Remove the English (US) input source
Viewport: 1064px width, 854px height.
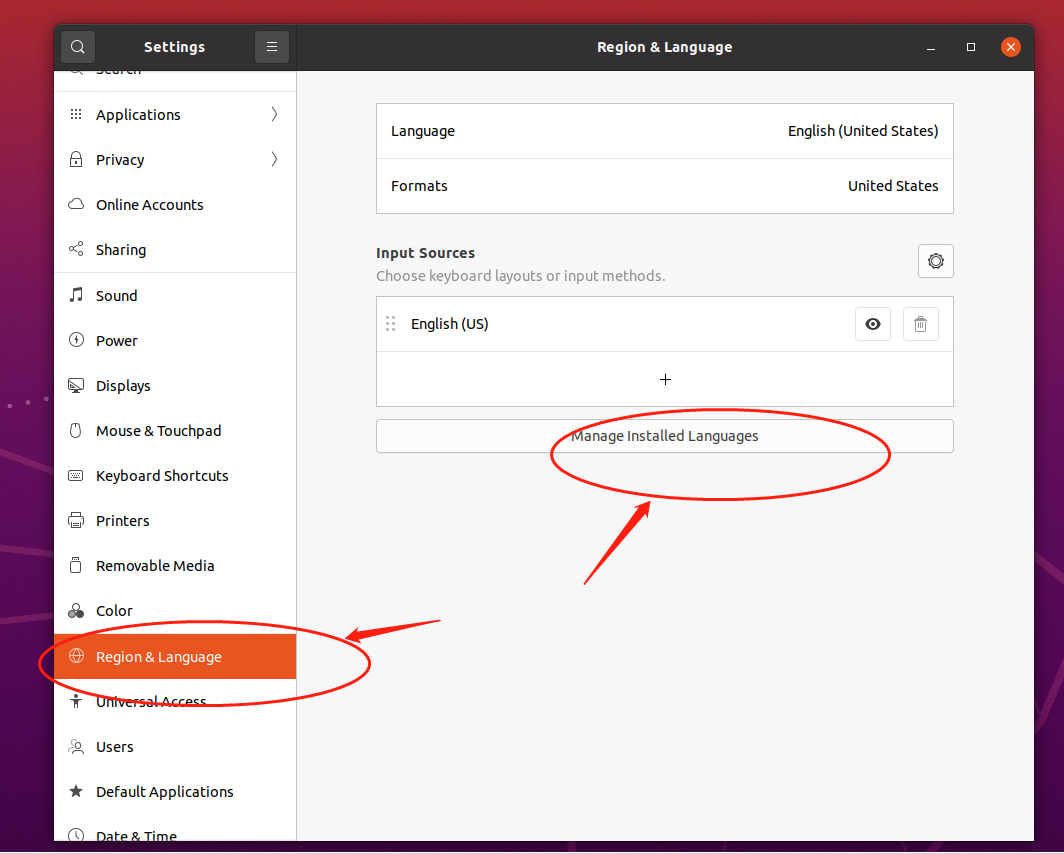(x=920, y=323)
